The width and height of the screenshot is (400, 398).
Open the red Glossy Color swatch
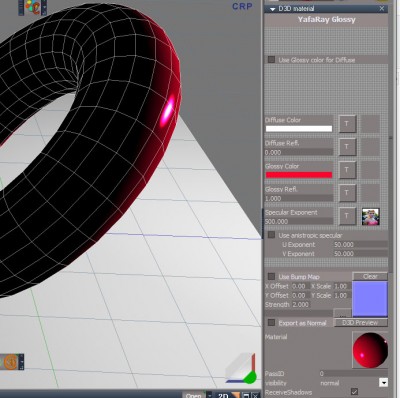[x=299, y=175]
